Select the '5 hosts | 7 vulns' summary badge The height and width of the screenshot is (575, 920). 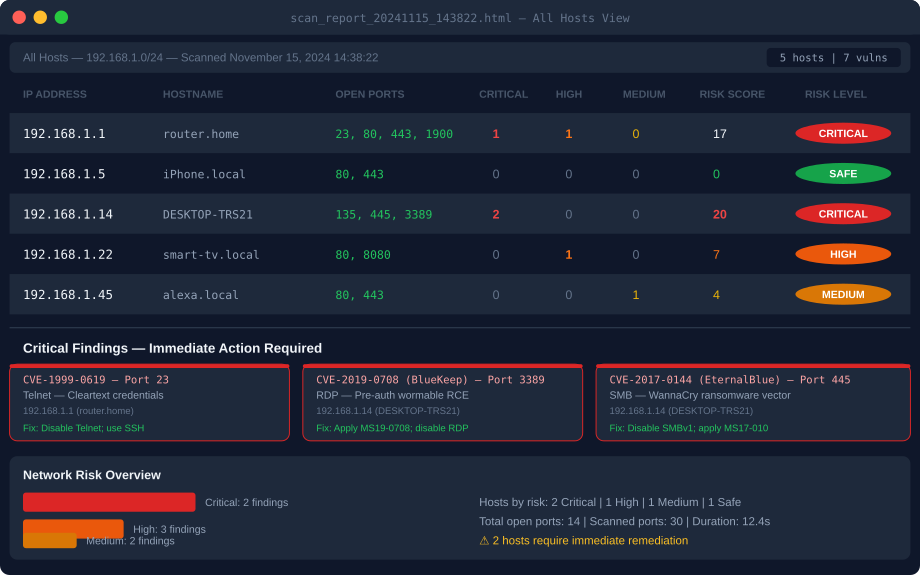(x=833, y=58)
